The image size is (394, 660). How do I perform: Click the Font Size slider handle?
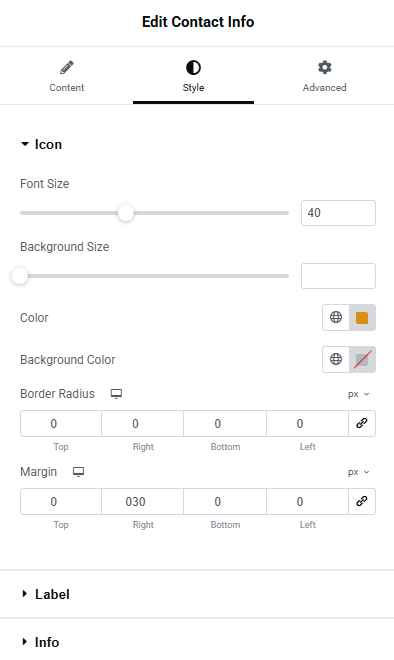click(x=125, y=213)
